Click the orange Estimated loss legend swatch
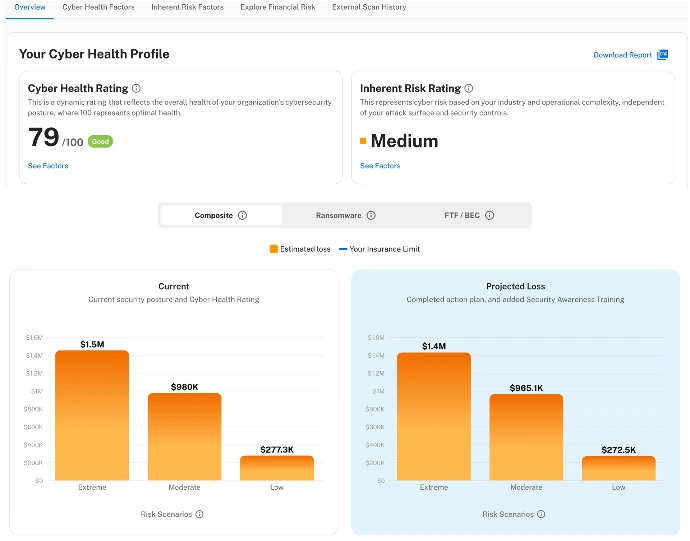Image resolution: width=690 pixels, height=541 pixels. point(273,248)
